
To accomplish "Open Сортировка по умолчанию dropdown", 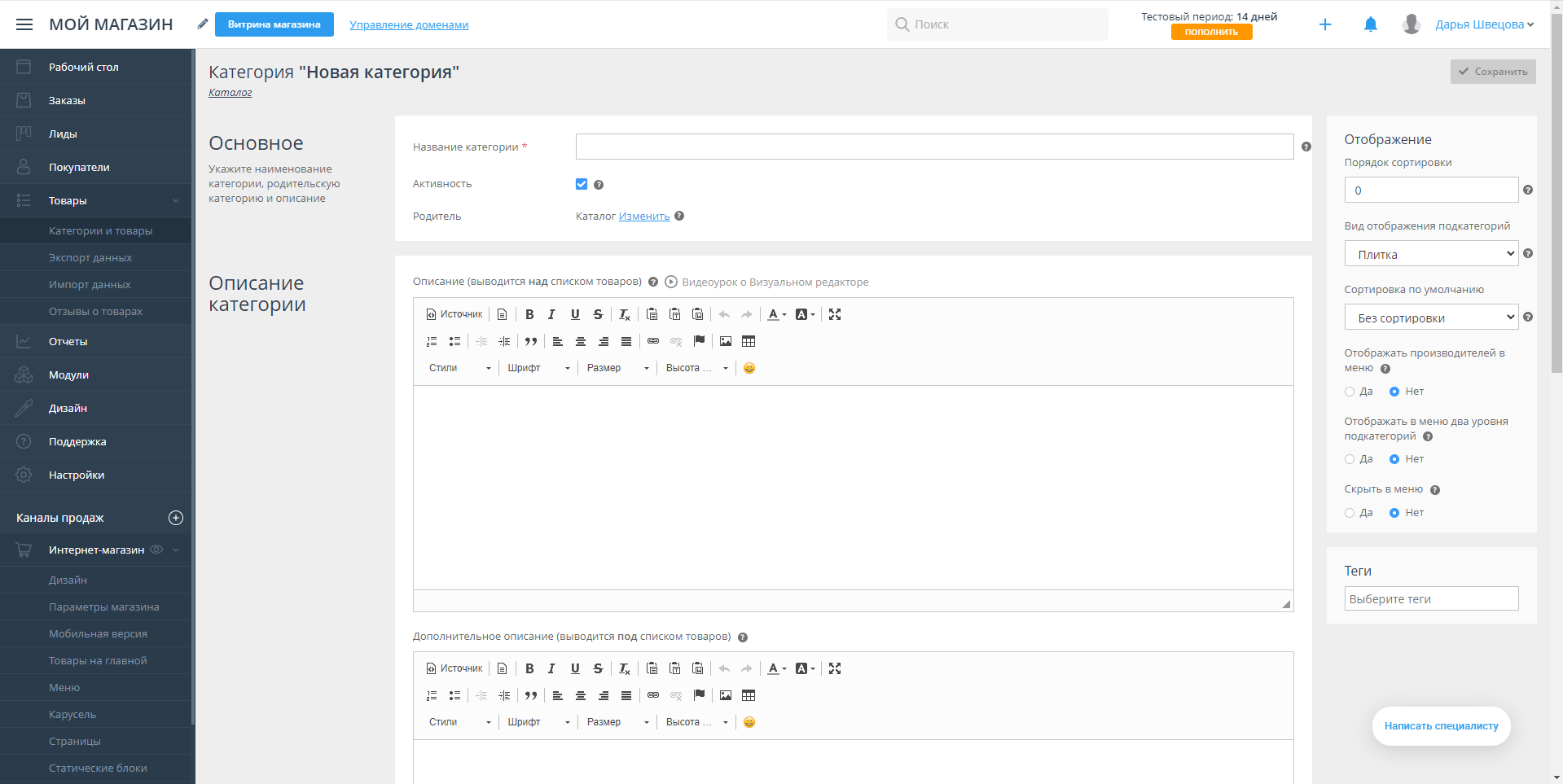I will pos(1431,318).
